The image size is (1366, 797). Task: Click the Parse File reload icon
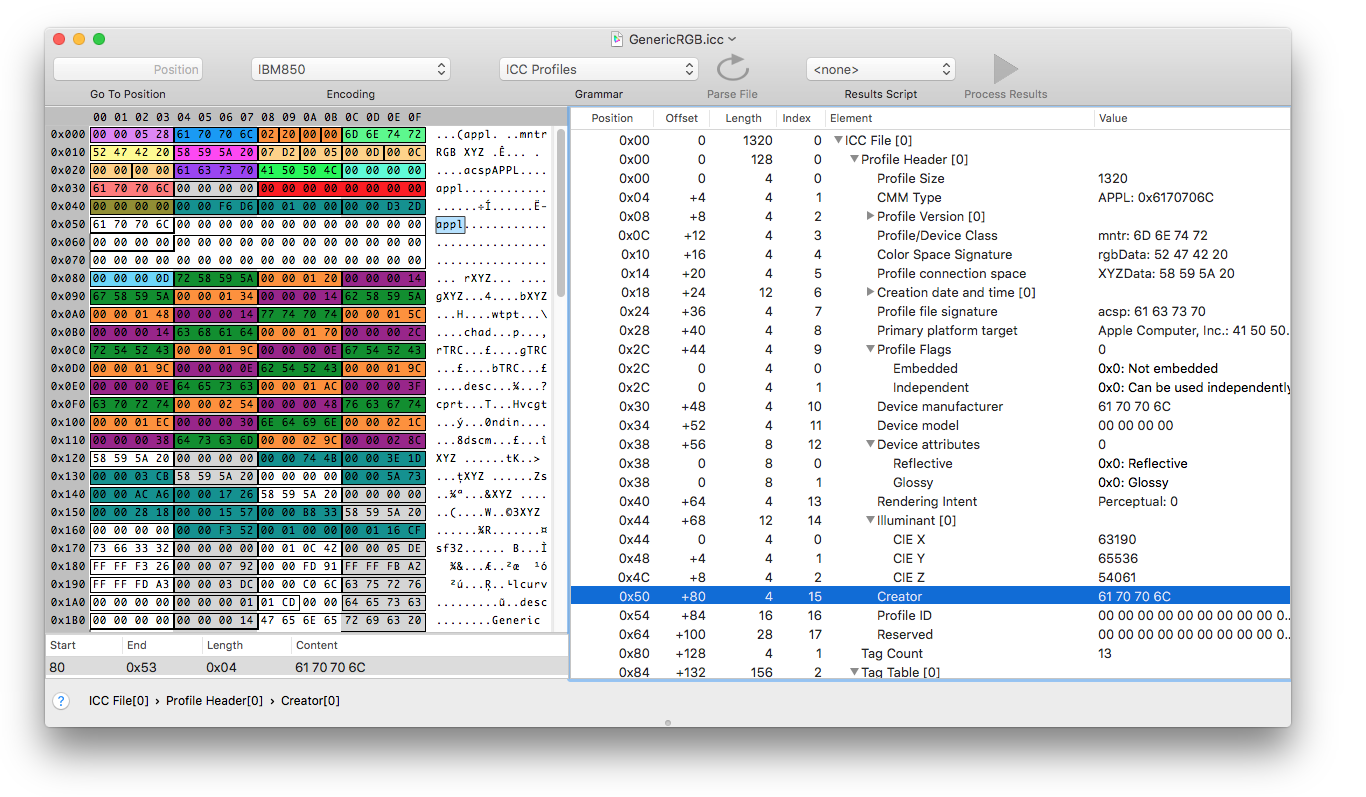(733, 68)
